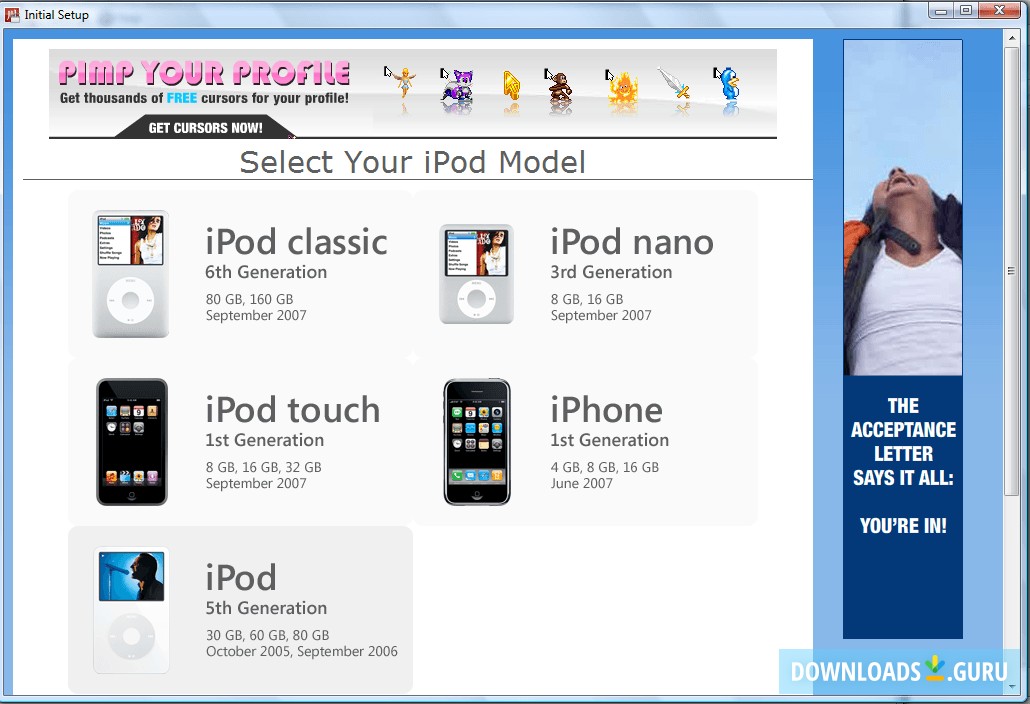Click the '4 GB, 8 GB, 16 GB' capacity text
This screenshot has height=704, width=1030.
[x=604, y=468]
